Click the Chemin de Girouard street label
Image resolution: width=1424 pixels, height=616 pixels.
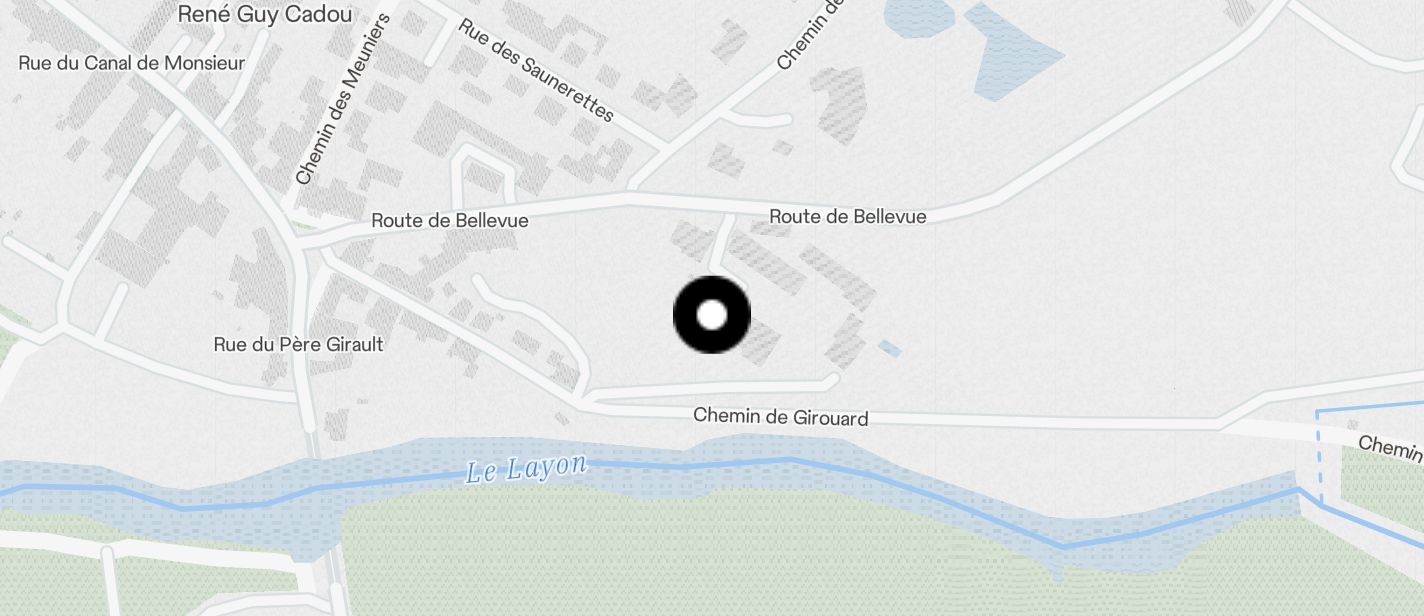click(x=781, y=417)
